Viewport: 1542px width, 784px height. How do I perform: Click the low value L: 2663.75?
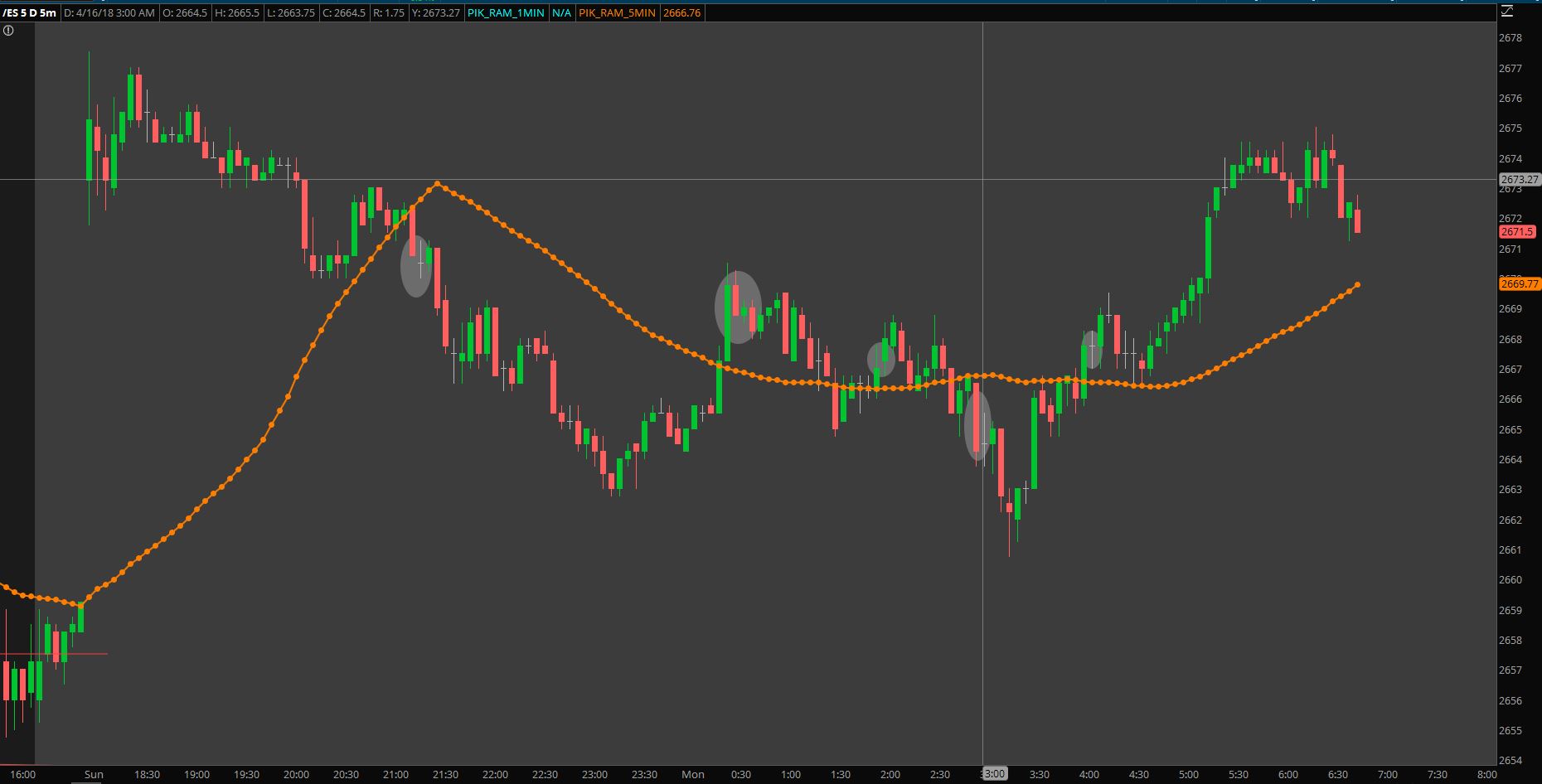291,13
